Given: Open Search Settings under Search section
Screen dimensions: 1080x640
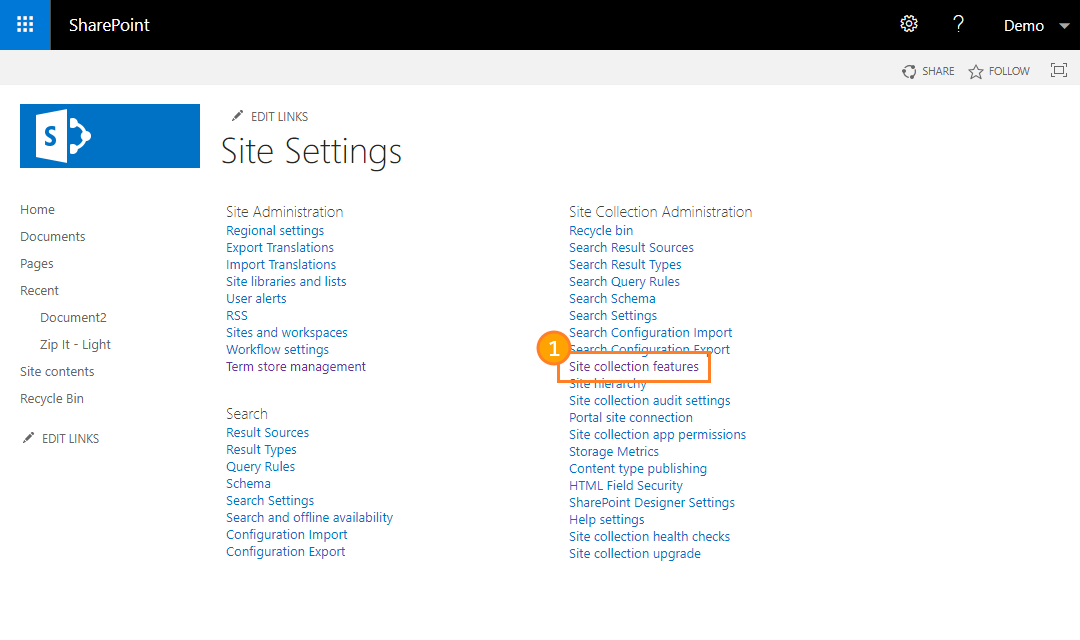Looking at the screenshot, I should [x=270, y=501].
